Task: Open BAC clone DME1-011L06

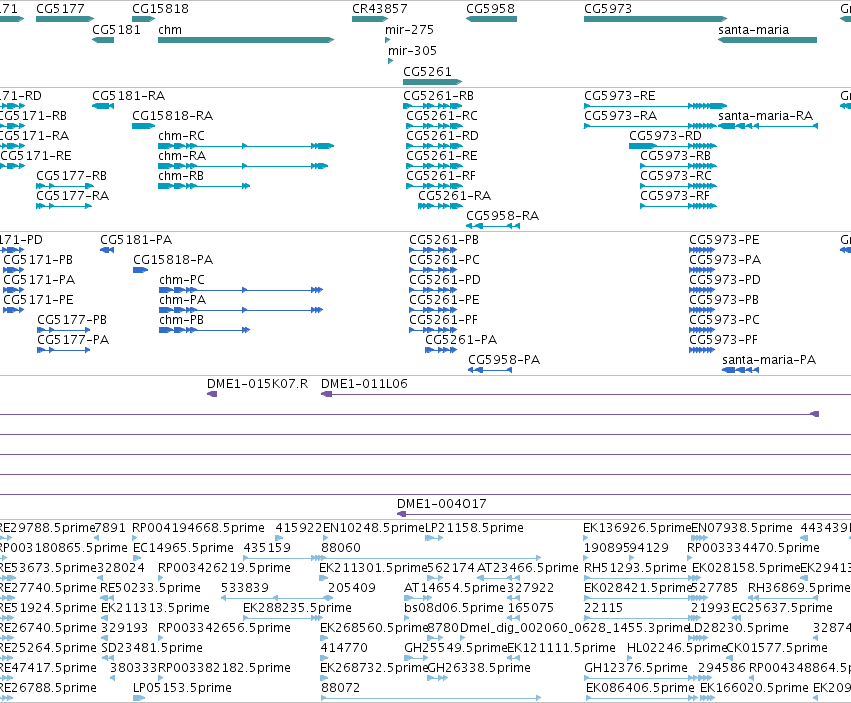Action: tap(586, 394)
